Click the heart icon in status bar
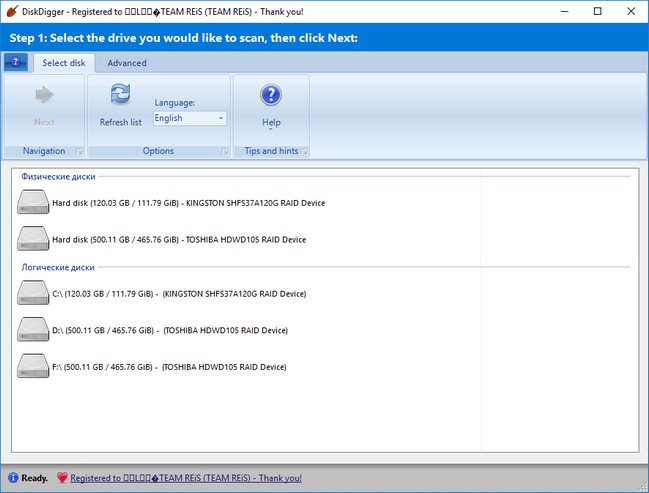 61,478
